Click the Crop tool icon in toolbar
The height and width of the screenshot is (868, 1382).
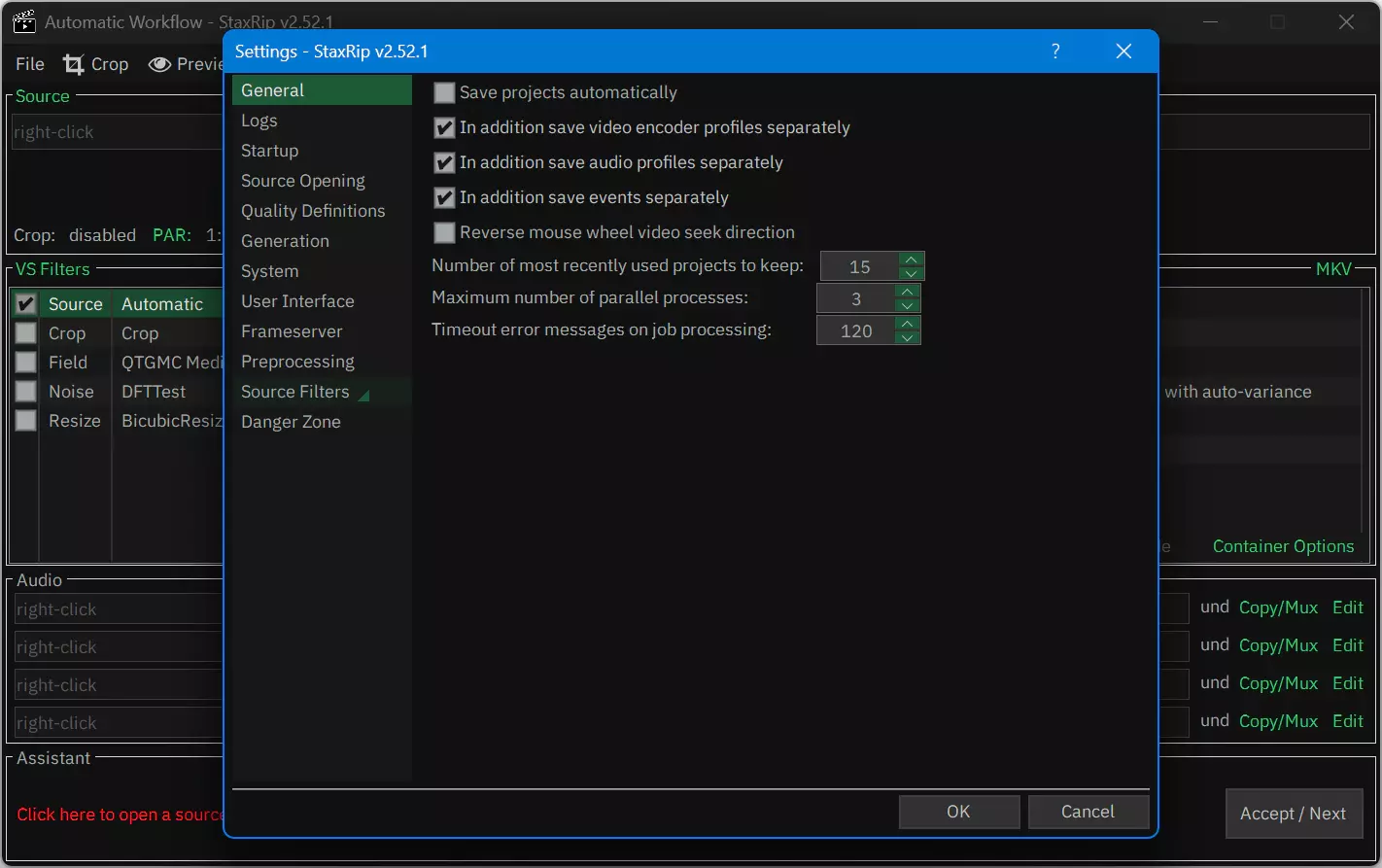[x=74, y=64]
